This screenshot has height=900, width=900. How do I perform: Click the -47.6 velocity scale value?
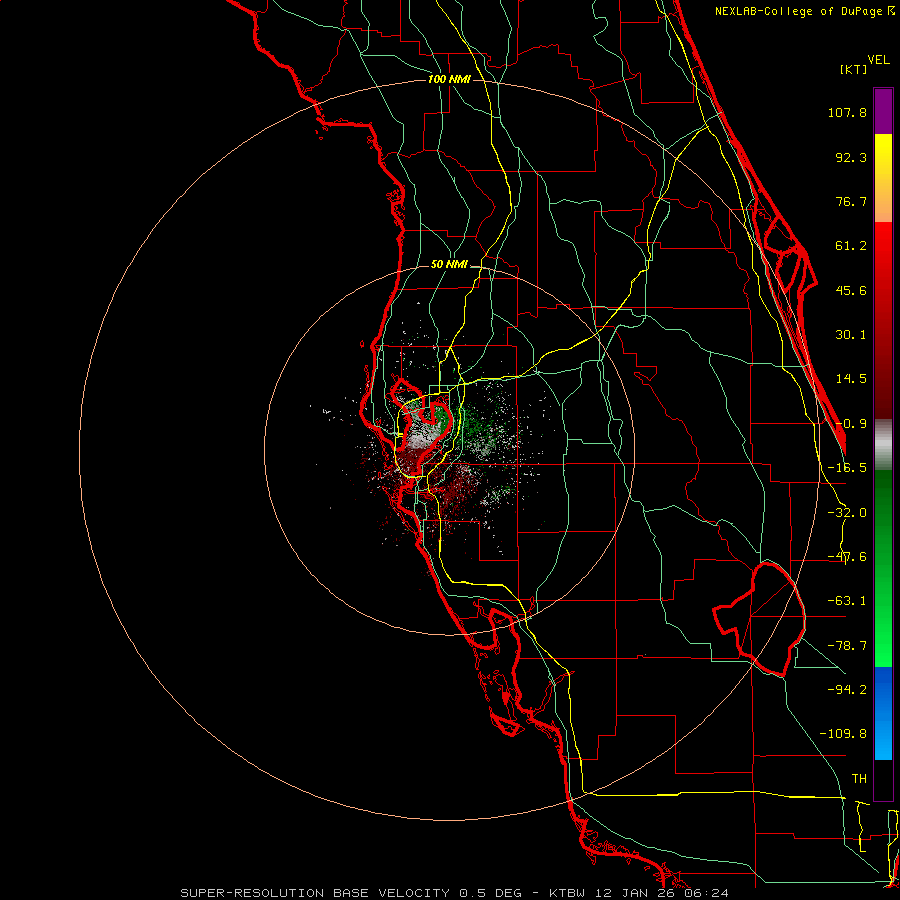point(847,557)
